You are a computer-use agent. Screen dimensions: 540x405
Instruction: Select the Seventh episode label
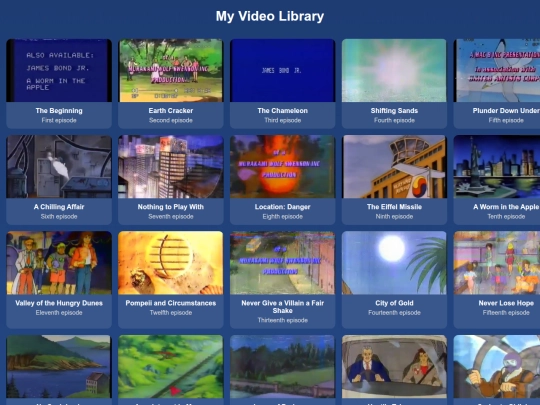(170, 216)
